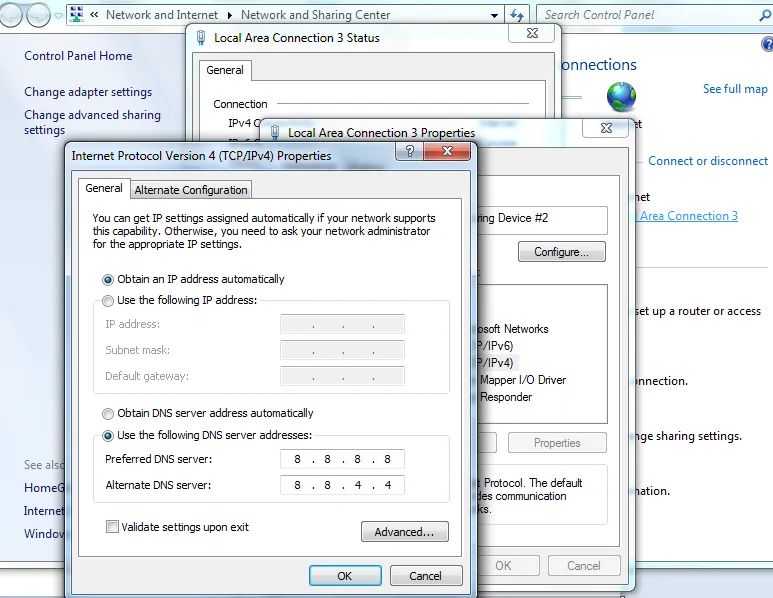Select 'Obtain an IP address automatically' option
773x598 pixels.
pyautogui.click(x=108, y=279)
